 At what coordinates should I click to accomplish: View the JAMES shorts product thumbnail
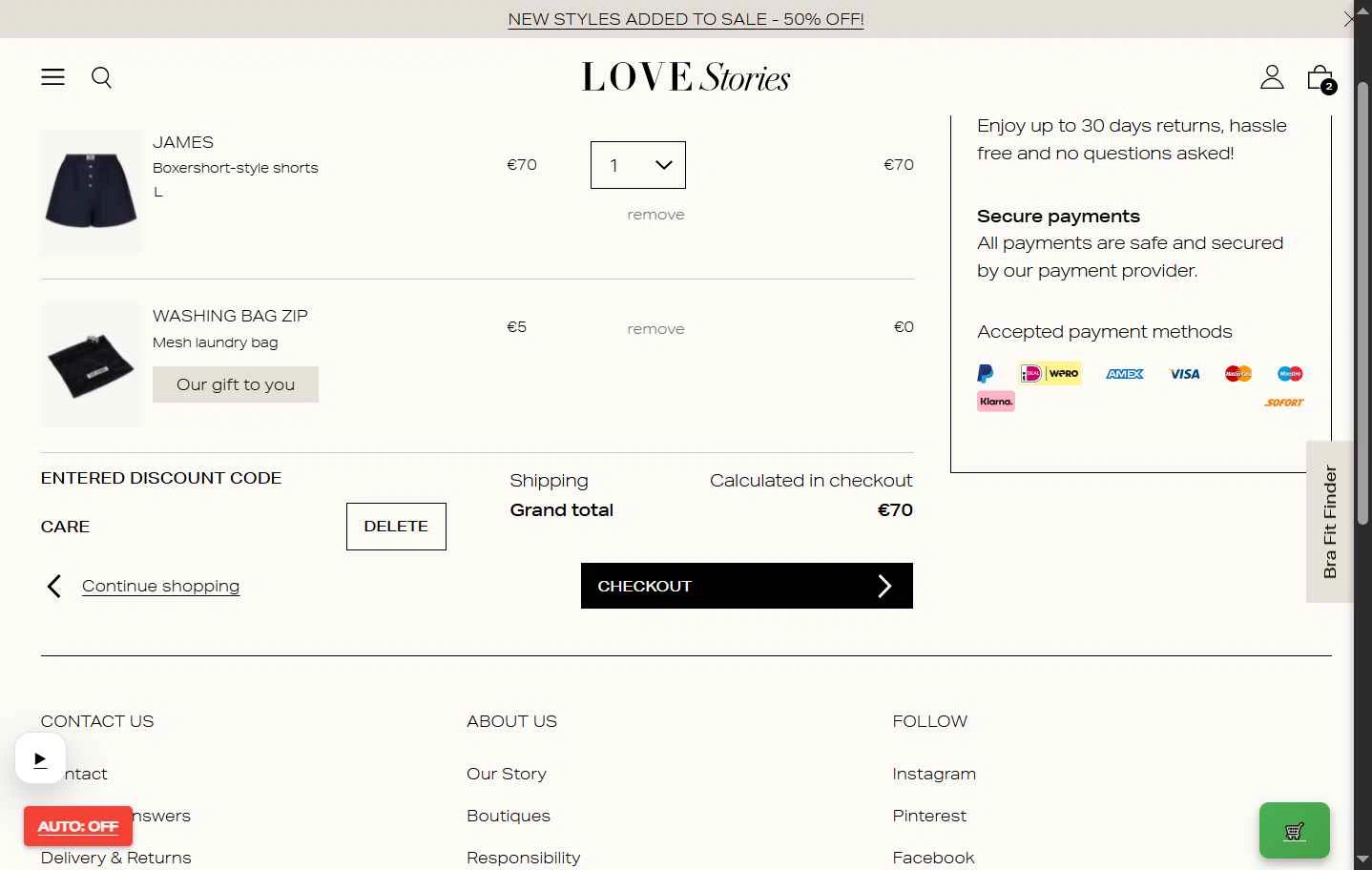pos(91,194)
